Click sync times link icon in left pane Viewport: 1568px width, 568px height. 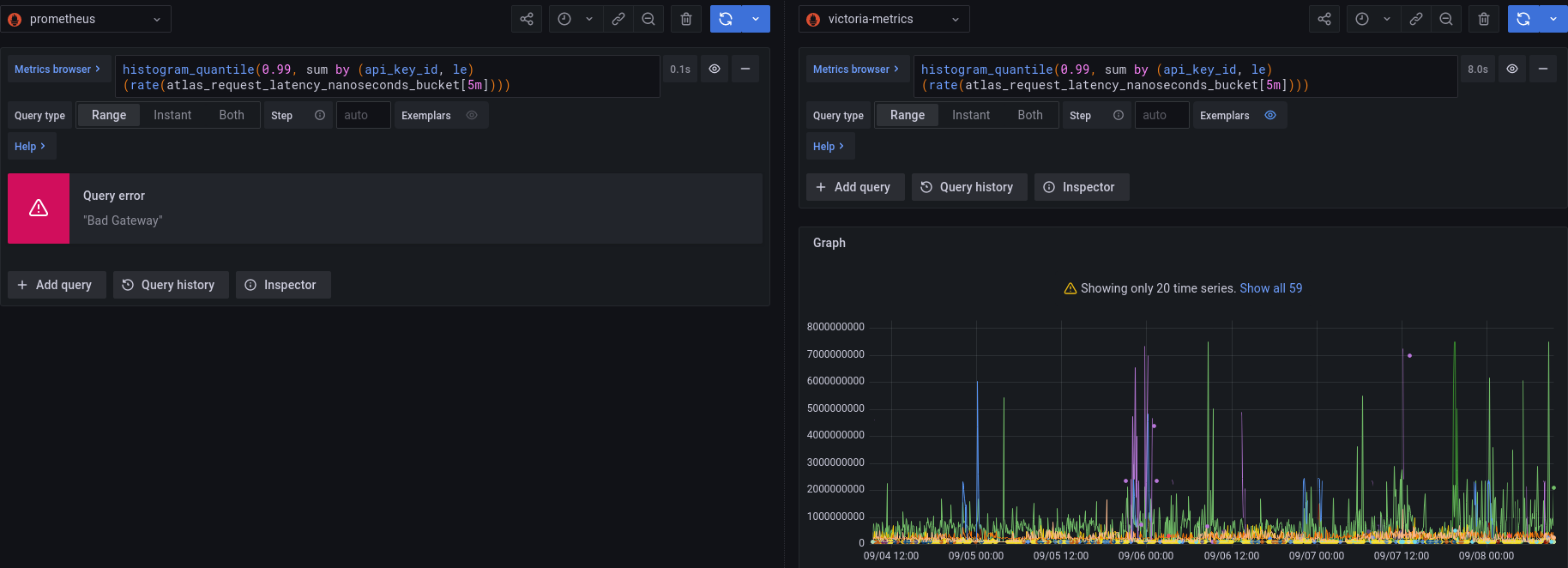point(618,19)
